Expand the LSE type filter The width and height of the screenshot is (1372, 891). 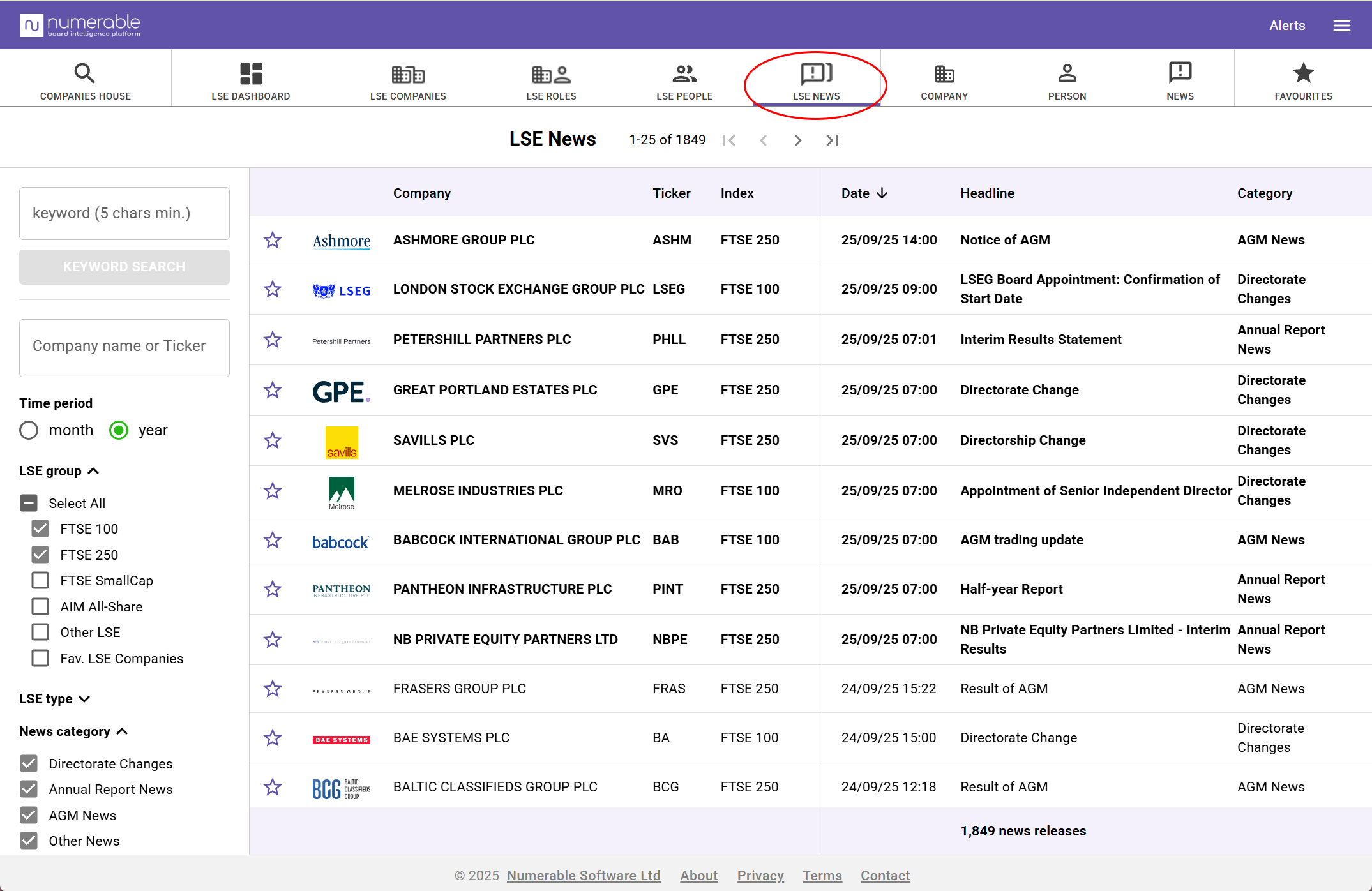point(84,699)
